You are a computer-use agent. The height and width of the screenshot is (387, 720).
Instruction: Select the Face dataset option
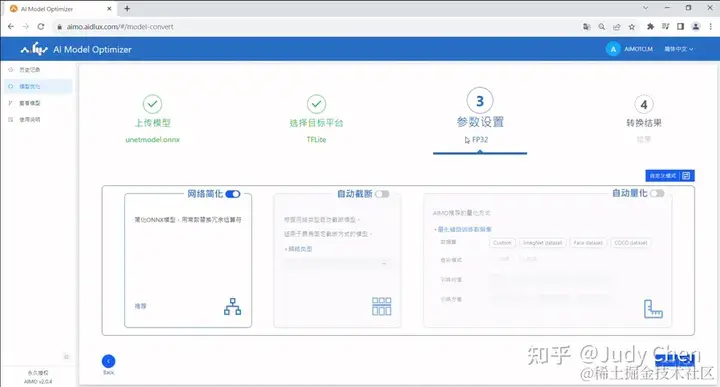[x=588, y=243]
